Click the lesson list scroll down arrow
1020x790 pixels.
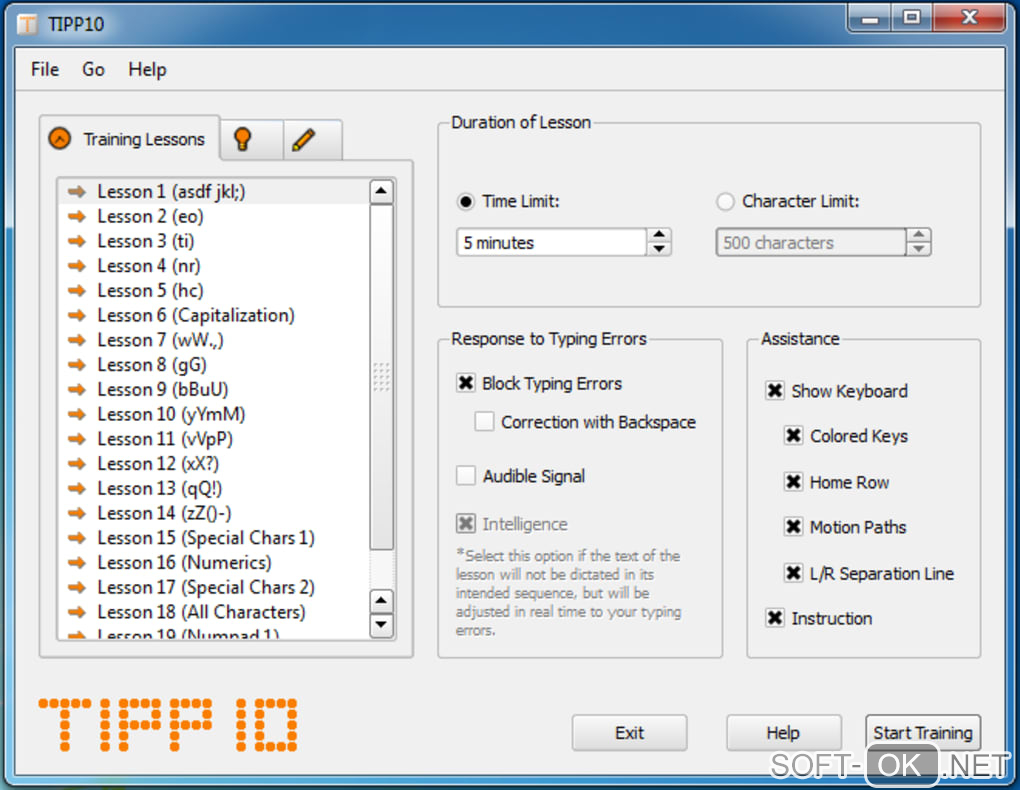381,625
